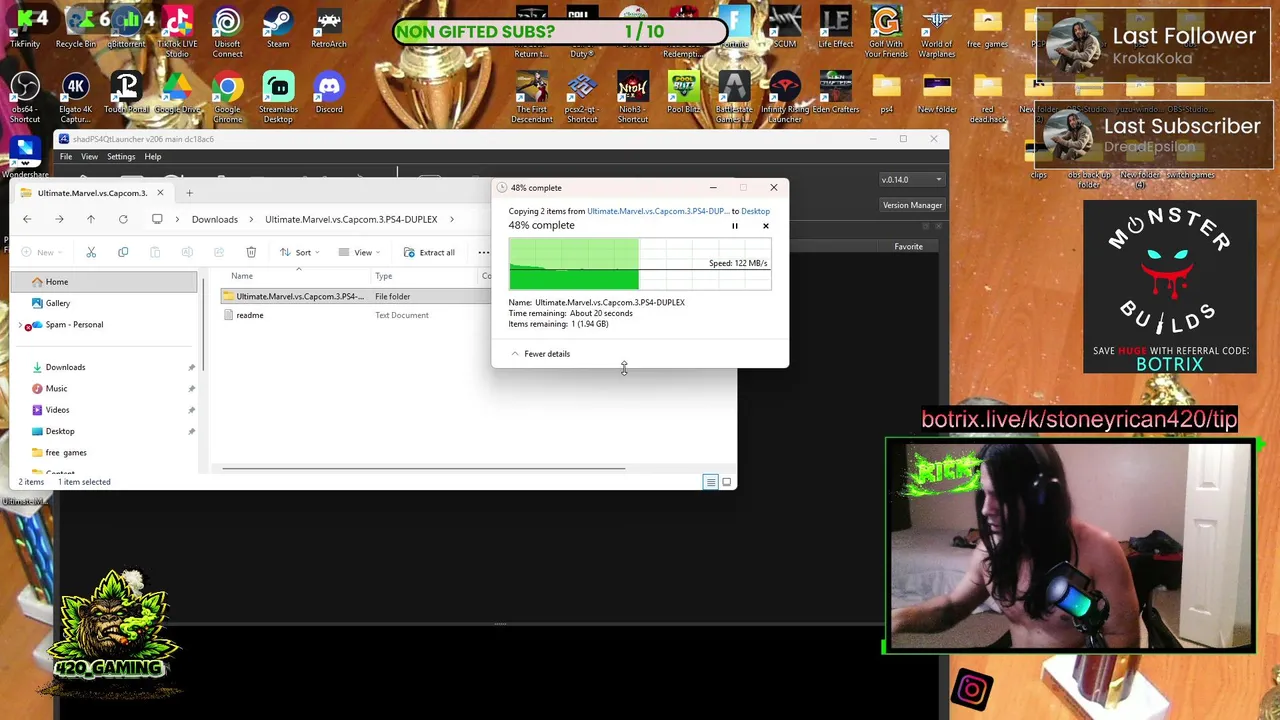
Task: Click Delete trash icon in Explorer
Action: [251, 252]
